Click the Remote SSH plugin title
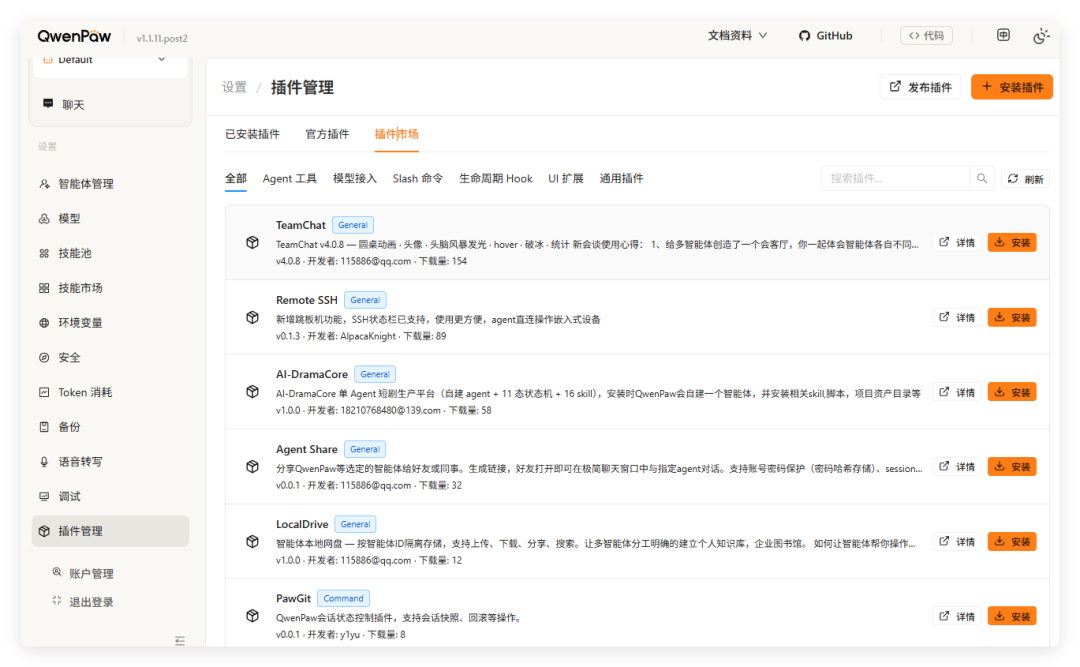This screenshot has width=1080, height=667. 307,300
